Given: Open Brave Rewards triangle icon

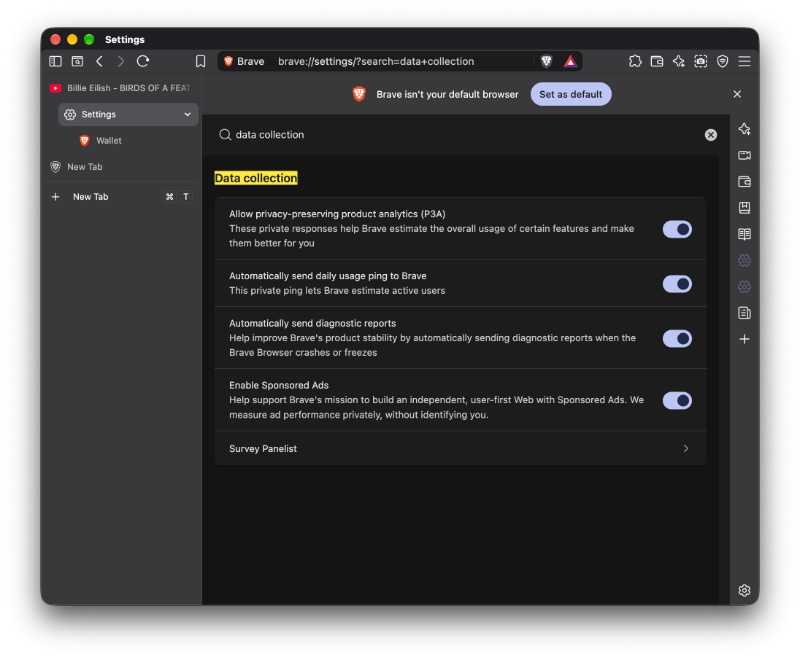Looking at the screenshot, I should tap(570, 61).
